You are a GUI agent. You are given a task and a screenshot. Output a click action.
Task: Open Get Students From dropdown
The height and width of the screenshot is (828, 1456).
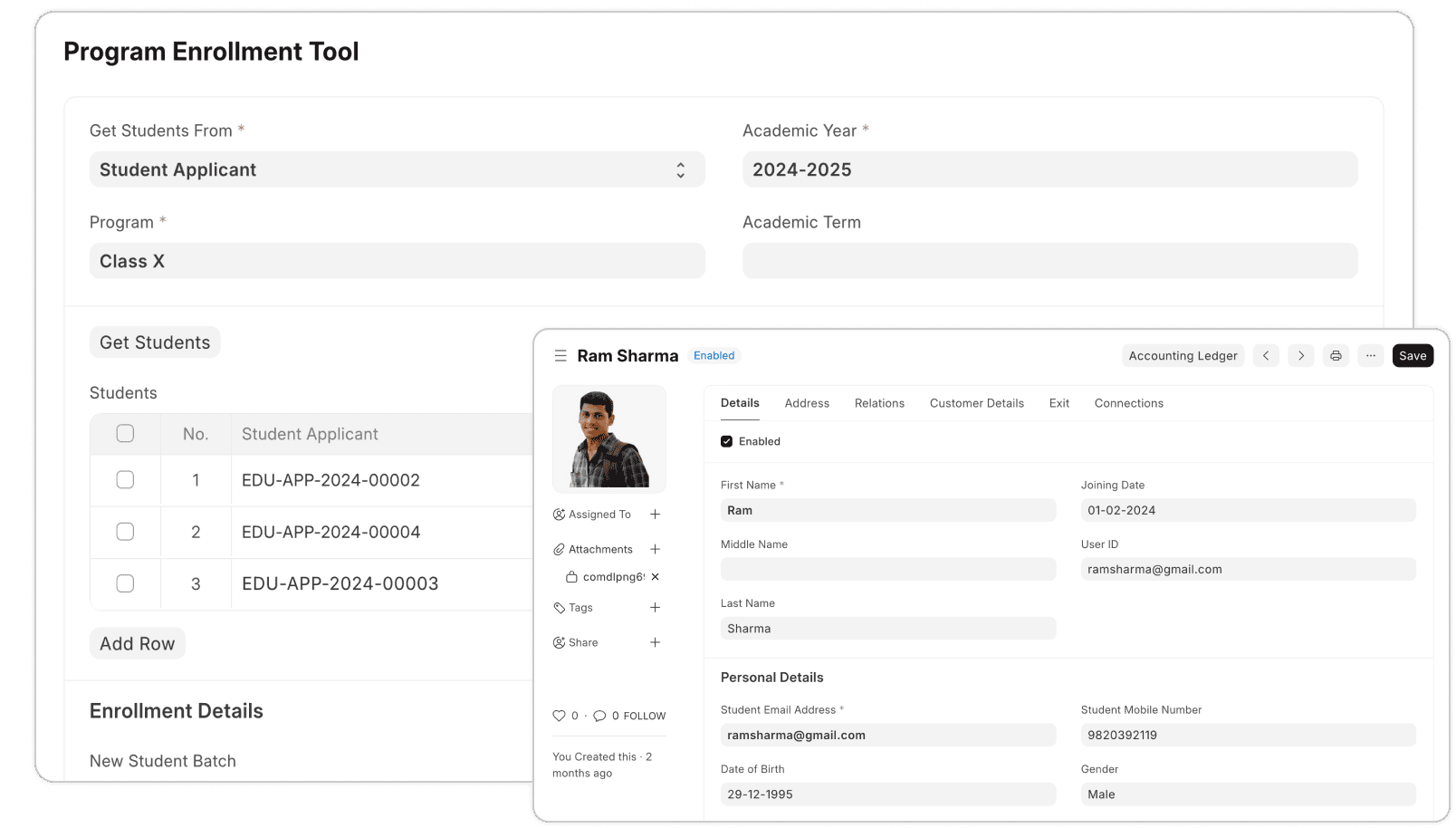point(397,169)
